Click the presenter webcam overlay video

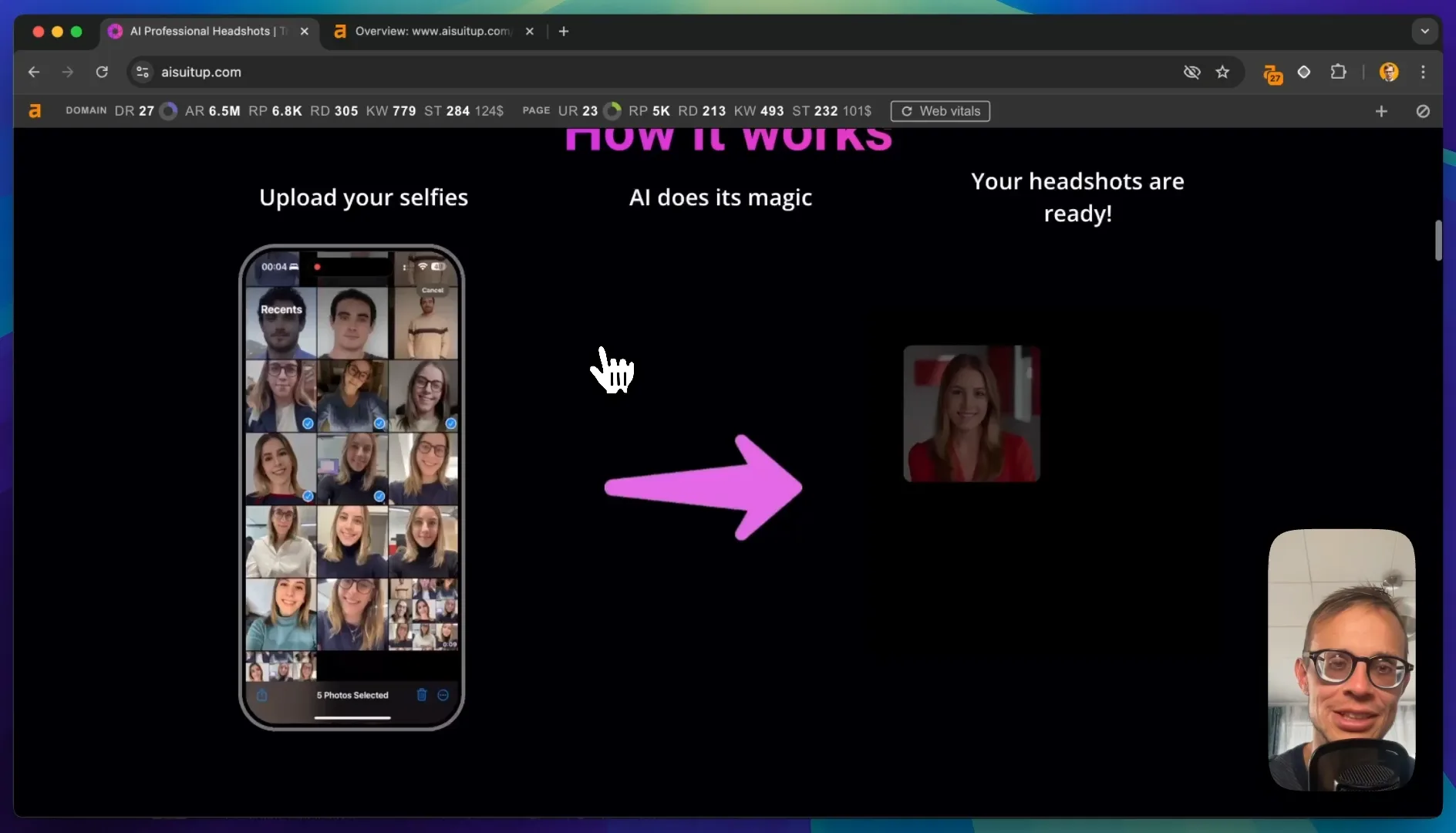click(1342, 660)
